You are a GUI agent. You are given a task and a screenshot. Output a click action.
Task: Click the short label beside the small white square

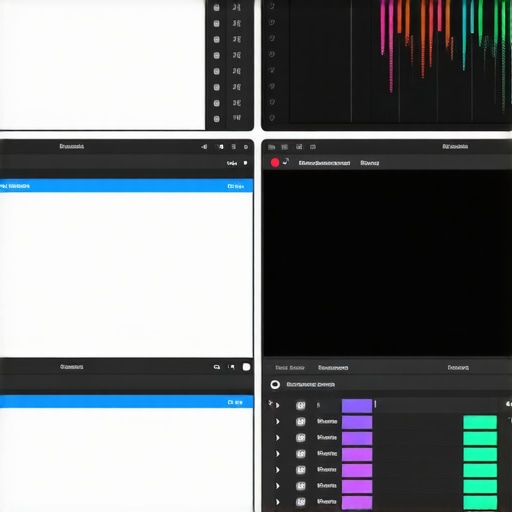[232, 163]
